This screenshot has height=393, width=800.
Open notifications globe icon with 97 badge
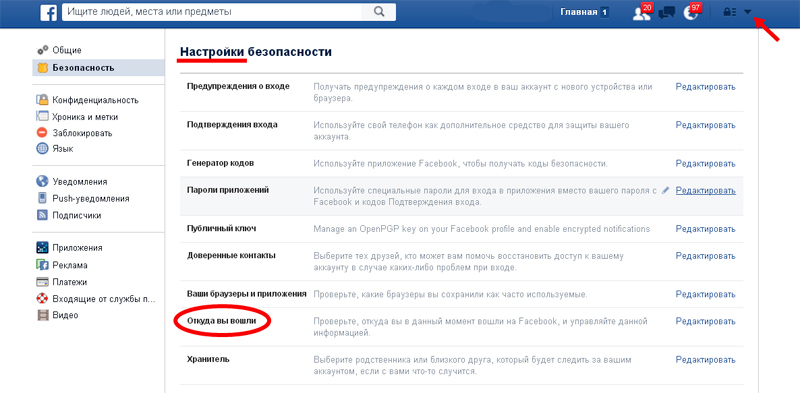690,13
